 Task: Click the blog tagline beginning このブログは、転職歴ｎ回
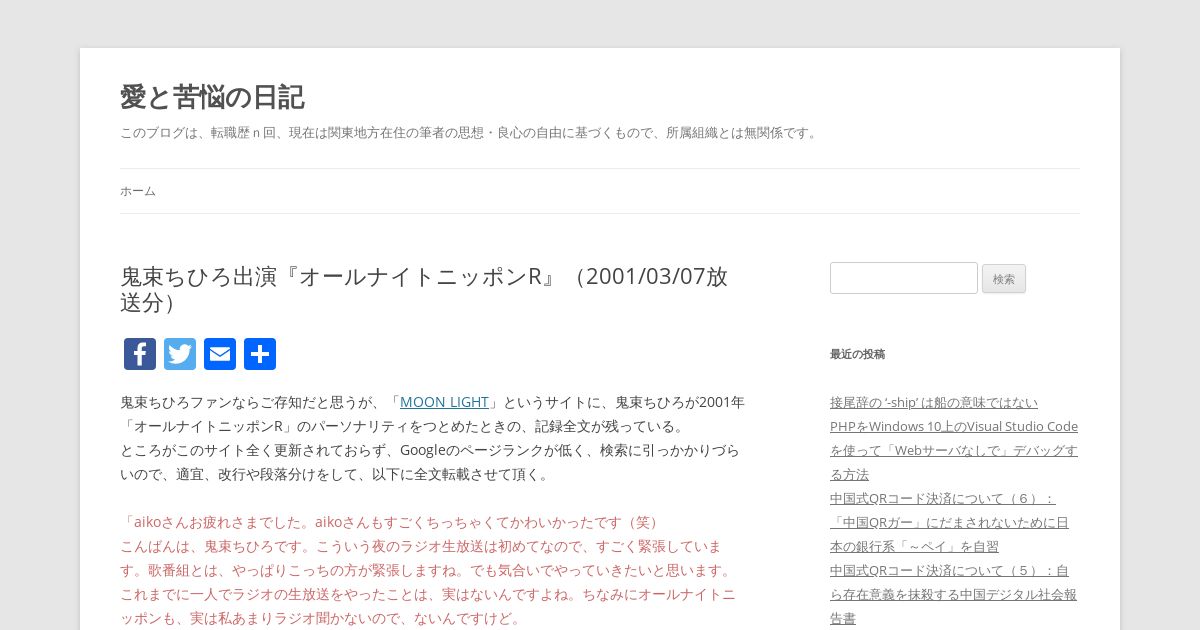(x=470, y=132)
